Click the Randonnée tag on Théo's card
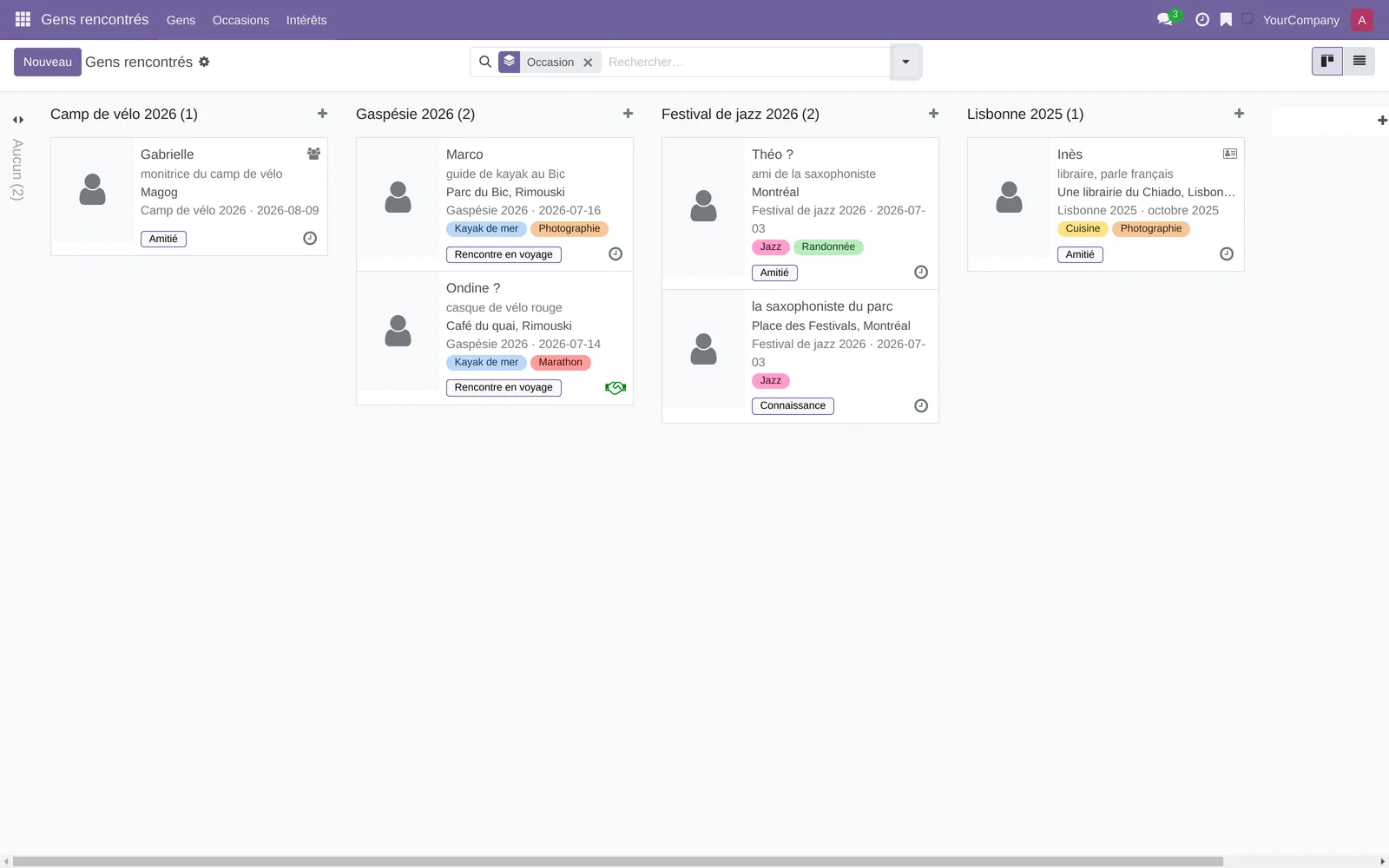The height and width of the screenshot is (868, 1389). tap(828, 247)
